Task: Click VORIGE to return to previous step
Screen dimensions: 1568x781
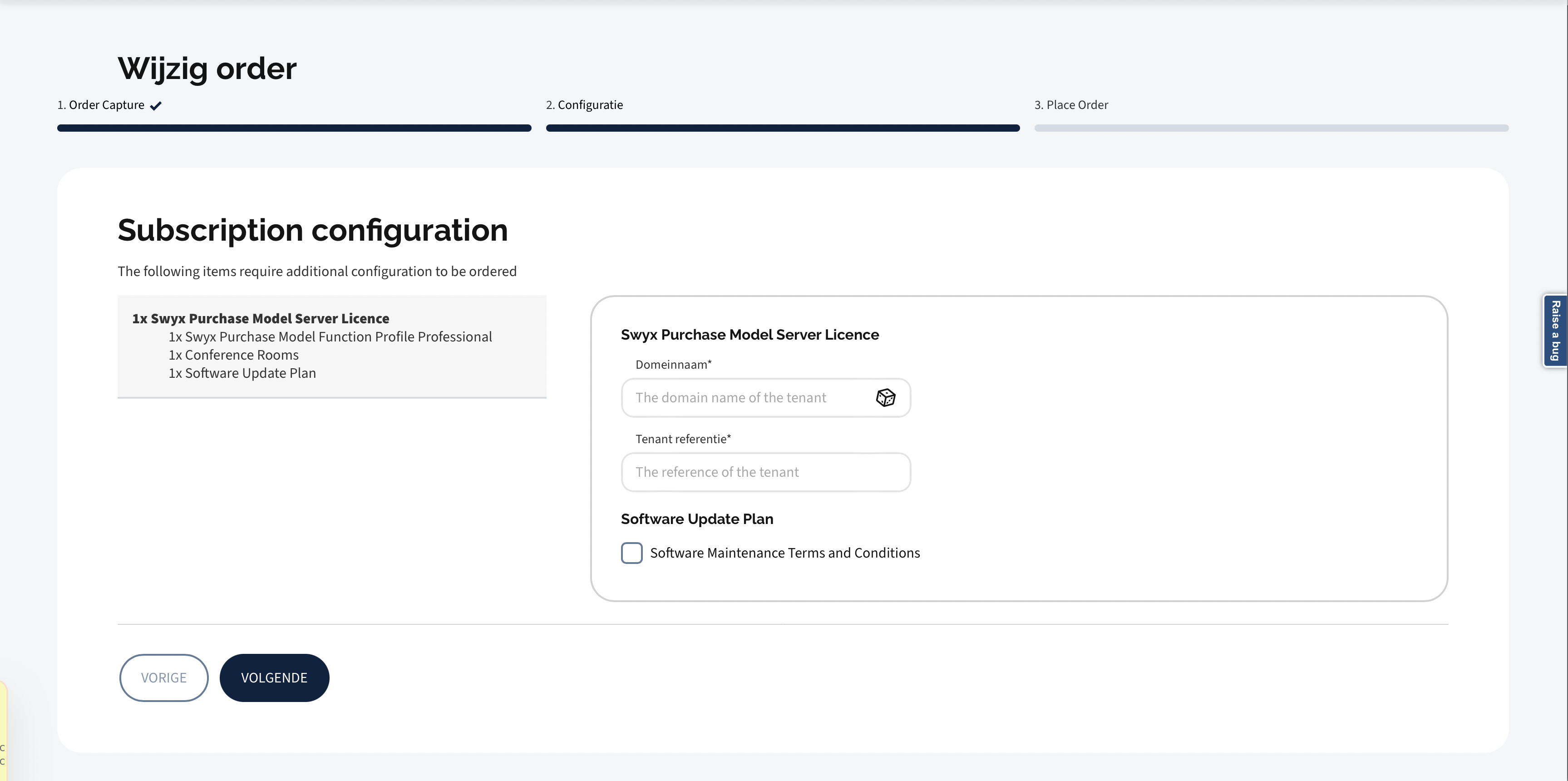Action: (163, 677)
